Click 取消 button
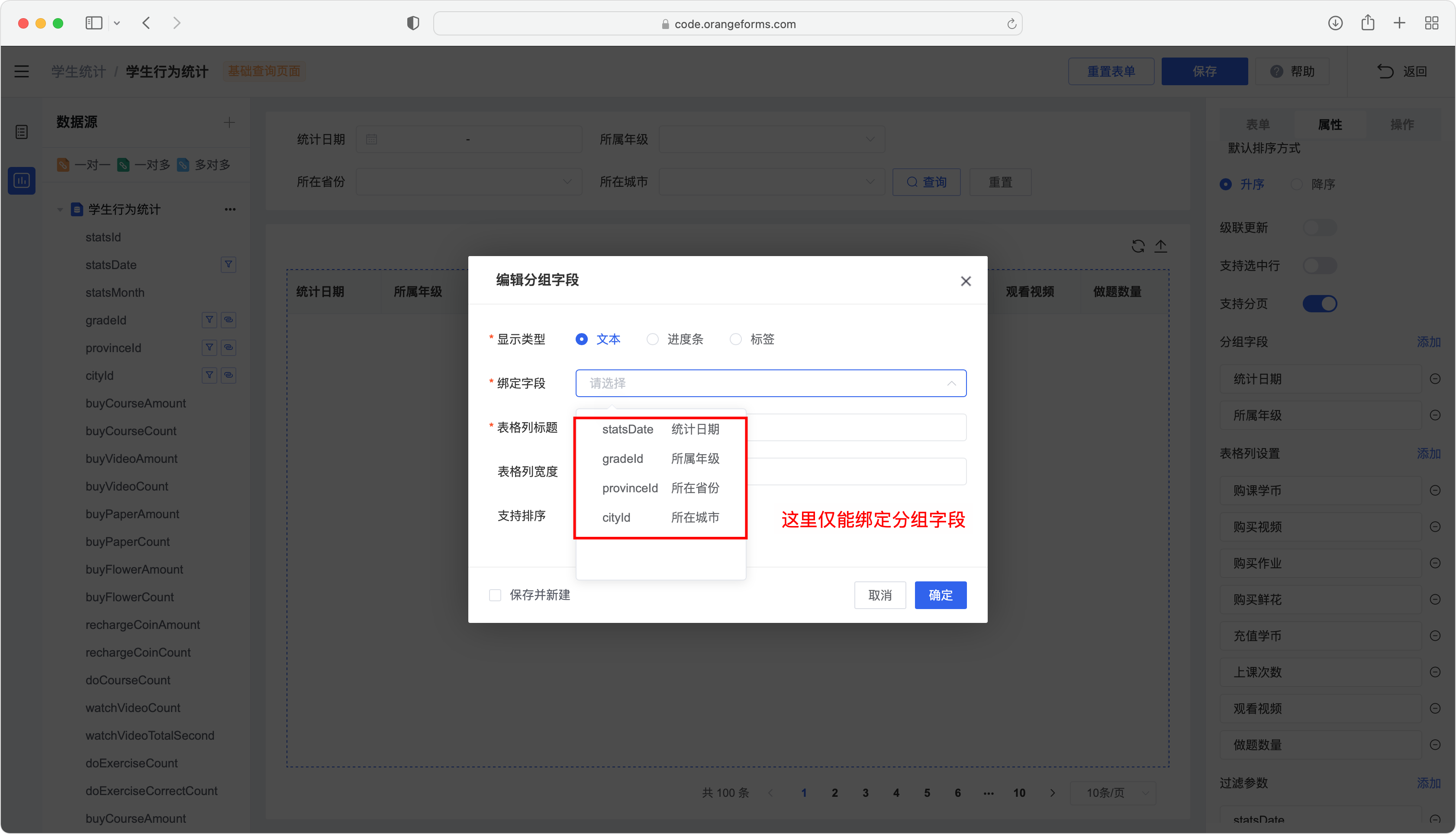The height and width of the screenshot is (834, 1456). point(879,596)
